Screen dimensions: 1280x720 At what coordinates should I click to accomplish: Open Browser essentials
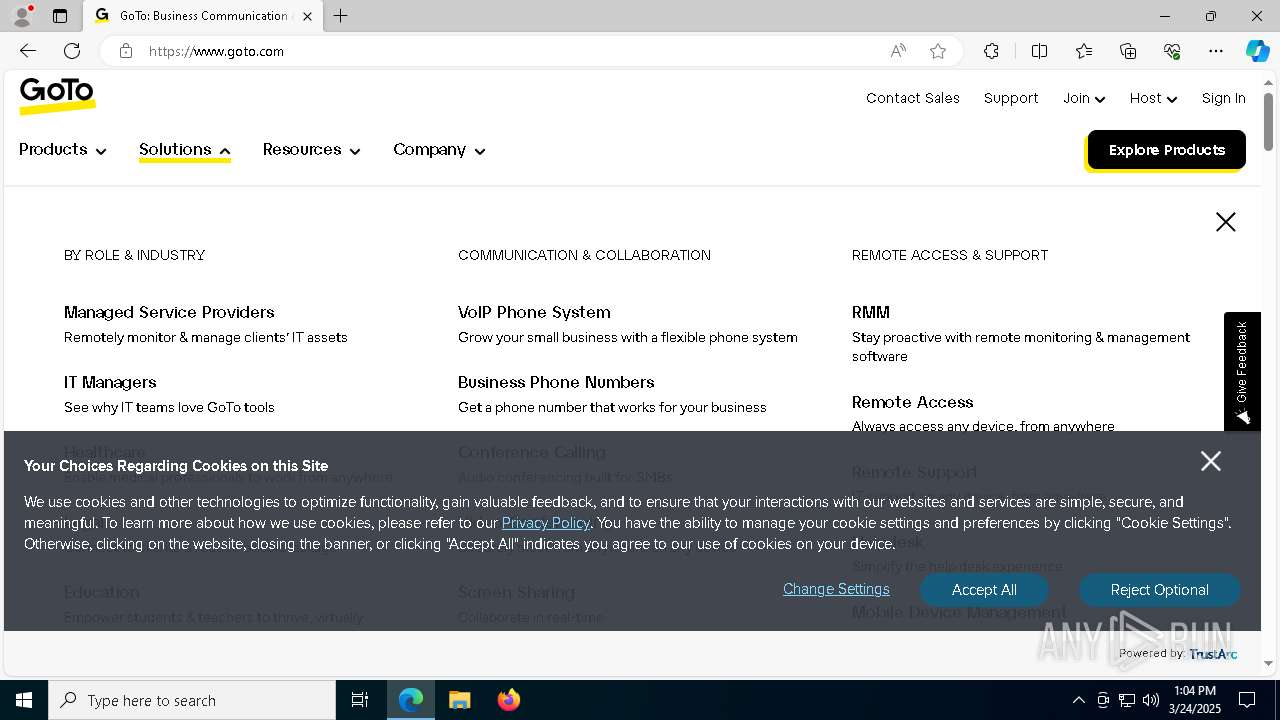click(x=1172, y=51)
